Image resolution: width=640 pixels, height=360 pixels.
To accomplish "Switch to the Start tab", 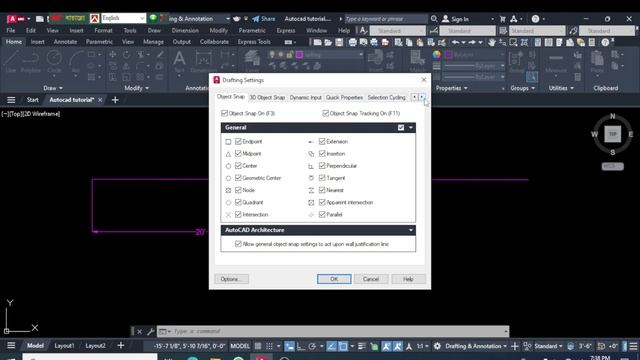I will point(32,100).
